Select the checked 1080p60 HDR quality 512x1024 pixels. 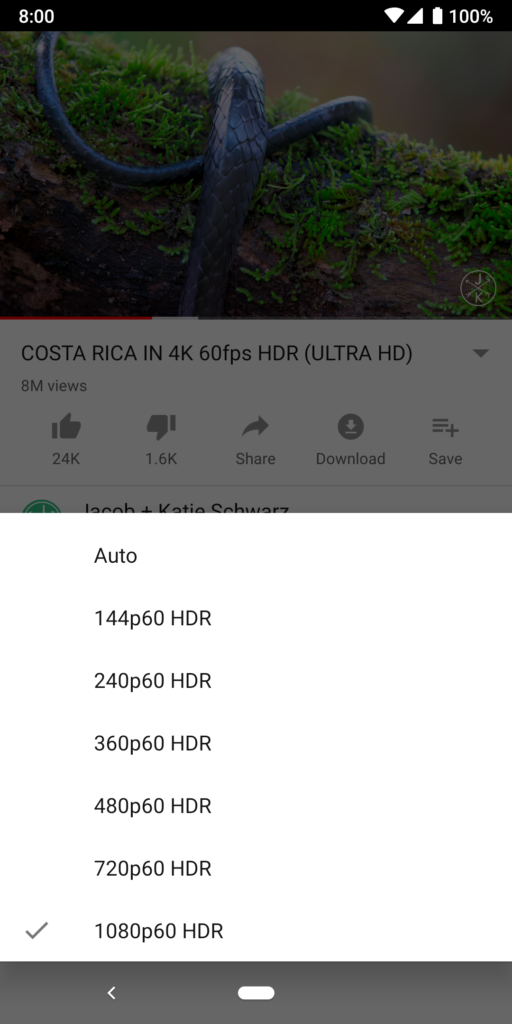click(256, 931)
